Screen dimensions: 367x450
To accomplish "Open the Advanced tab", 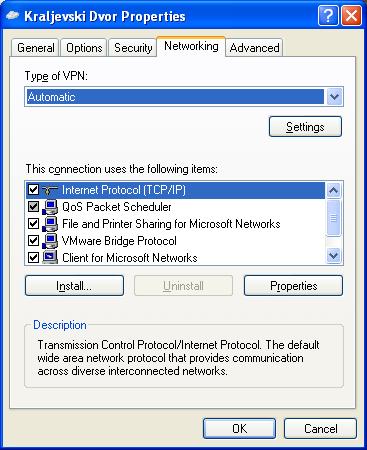I will click(x=254, y=48).
